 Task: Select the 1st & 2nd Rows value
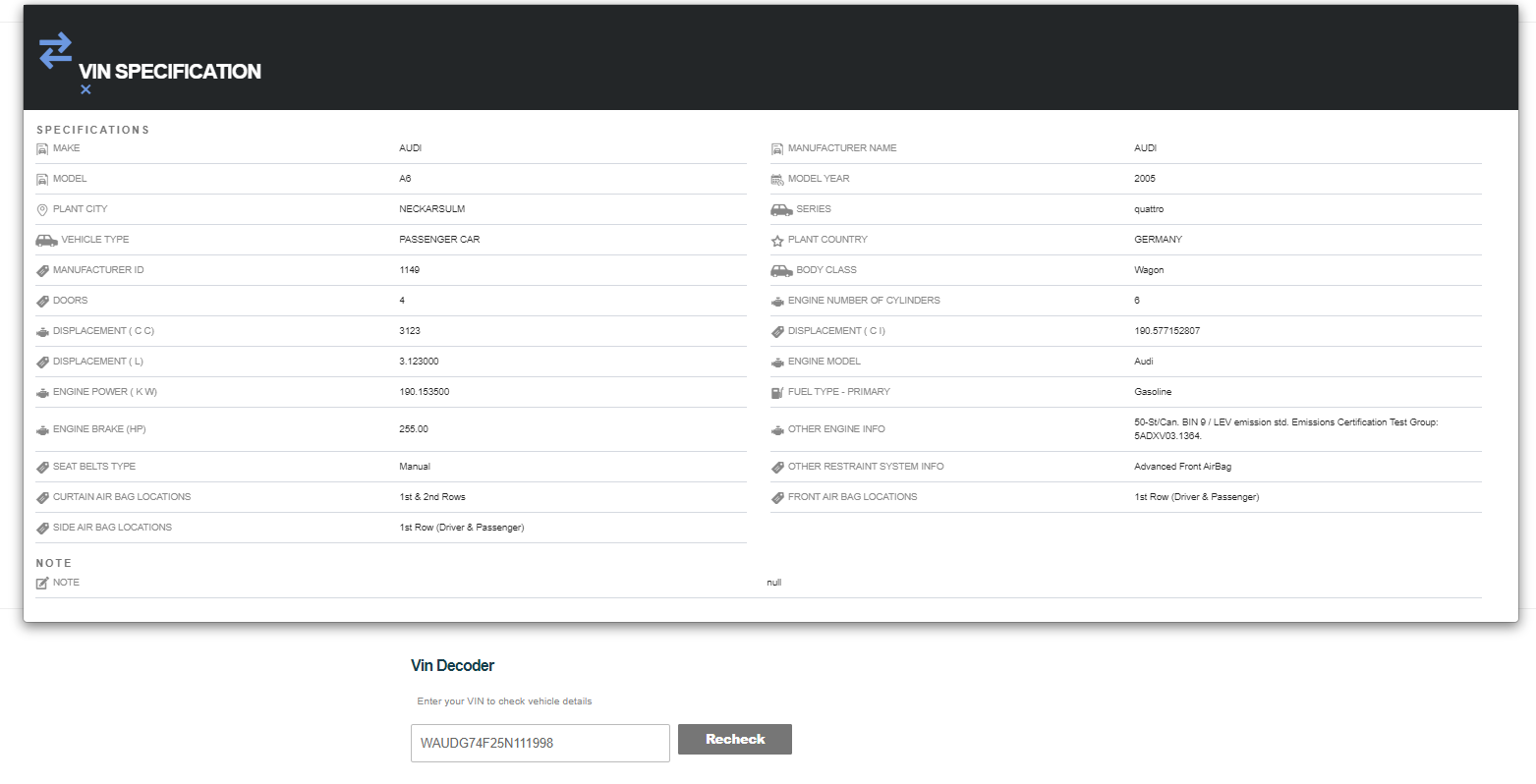pos(432,497)
